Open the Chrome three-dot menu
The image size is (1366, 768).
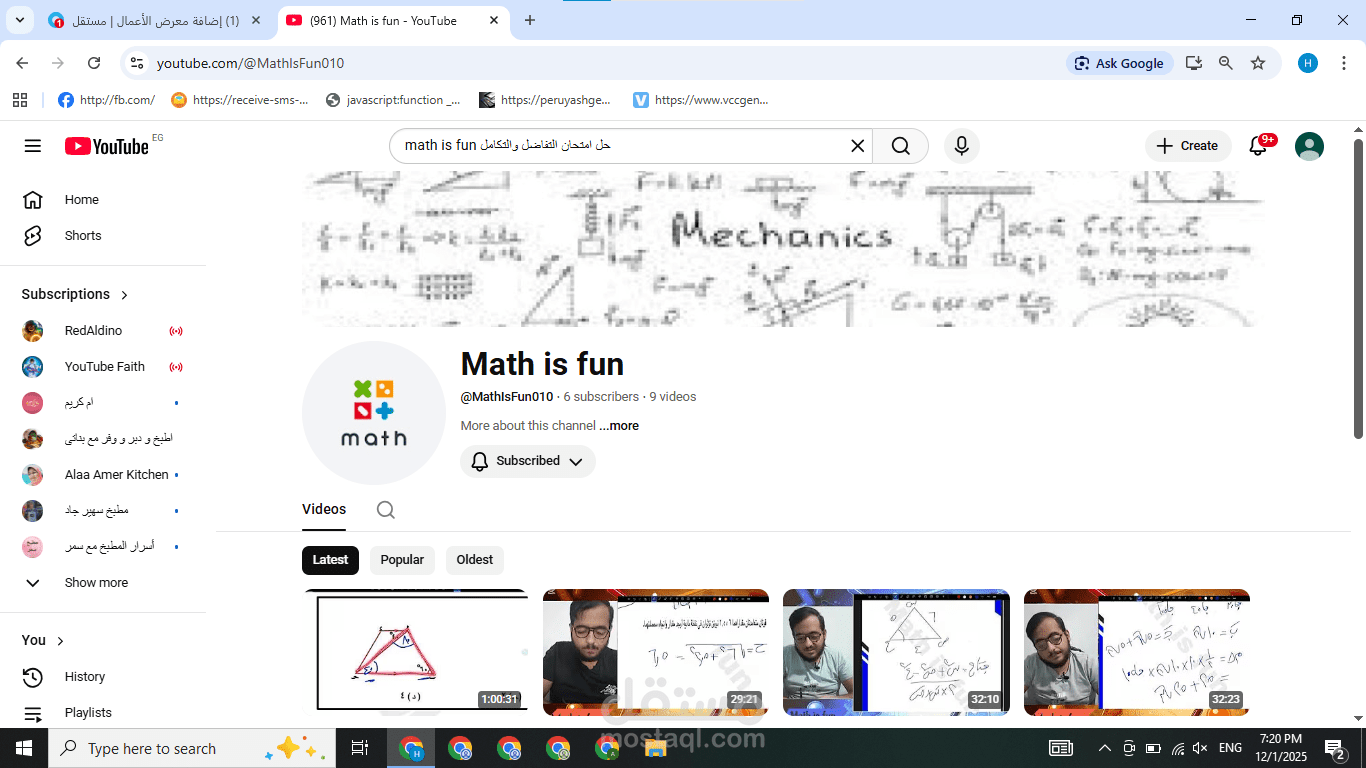pos(1344,63)
